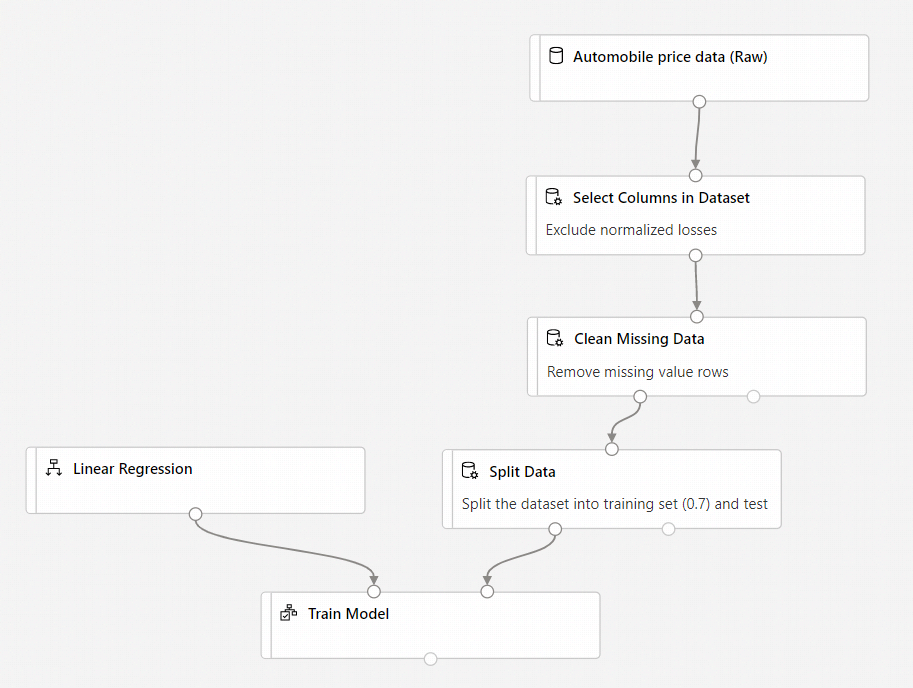Click the Clean Missing Data module icon

555,339
